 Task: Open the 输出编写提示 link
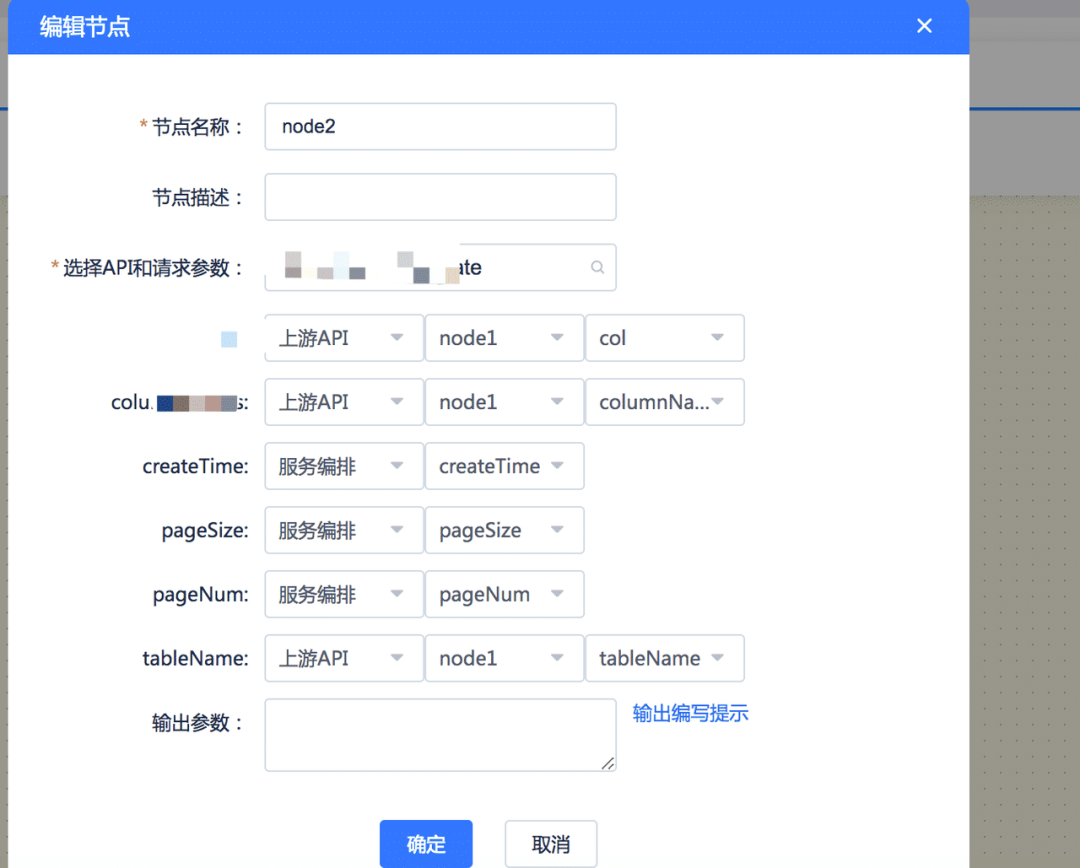(690, 713)
